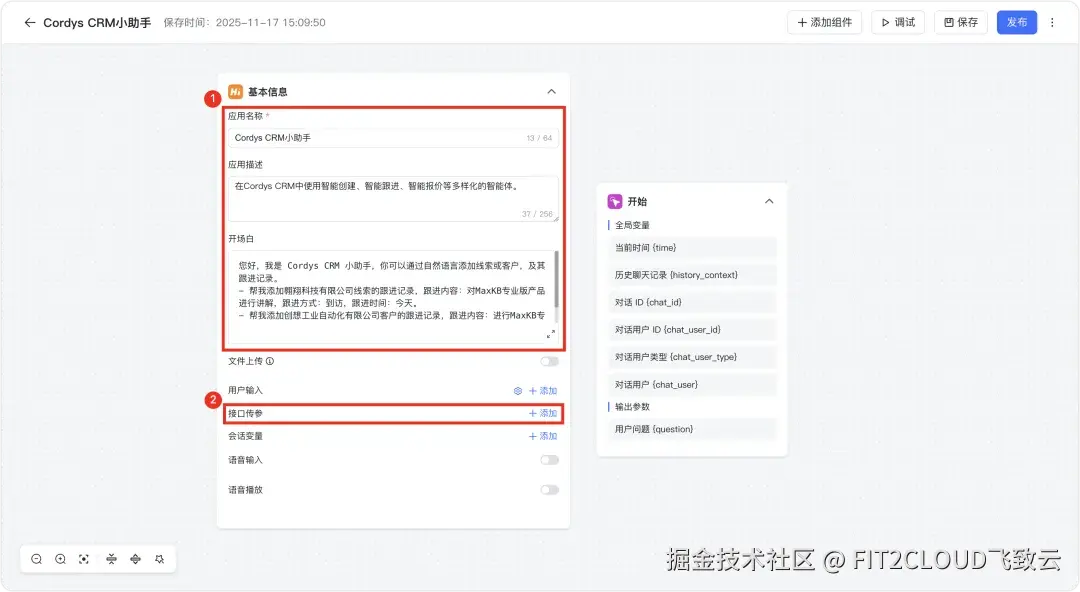Collapse the 基本信息 panel
Image resolution: width=1080 pixels, height=592 pixels.
[x=552, y=92]
